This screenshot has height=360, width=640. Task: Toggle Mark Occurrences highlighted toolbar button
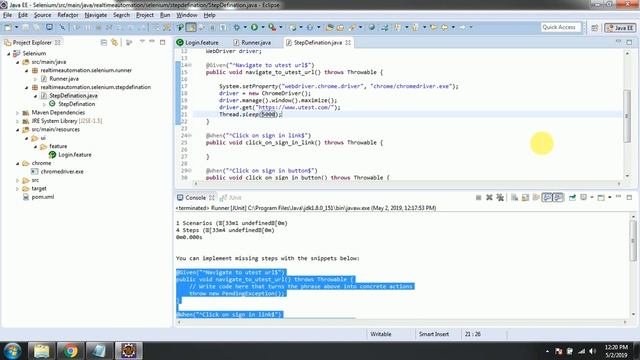[x=191, y=27]
